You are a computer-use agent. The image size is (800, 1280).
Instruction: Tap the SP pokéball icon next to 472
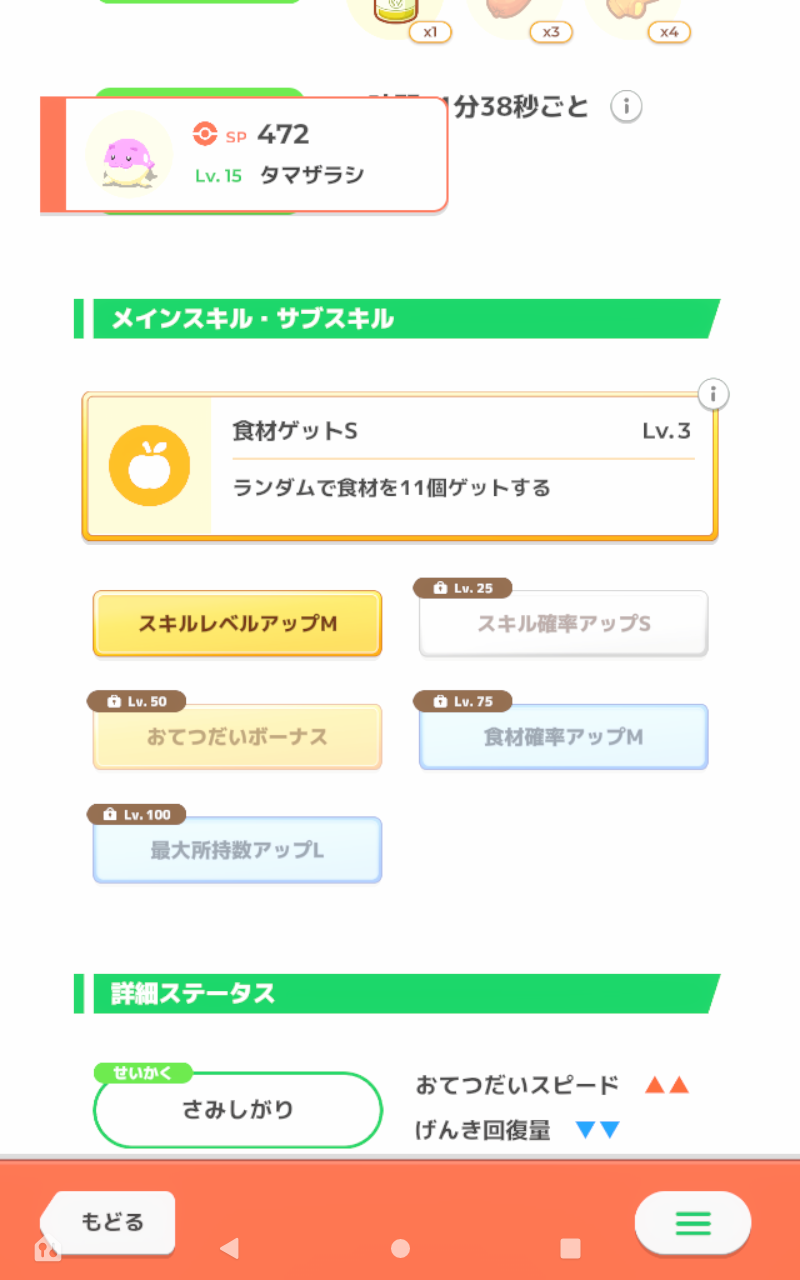(x=205, y=134)
